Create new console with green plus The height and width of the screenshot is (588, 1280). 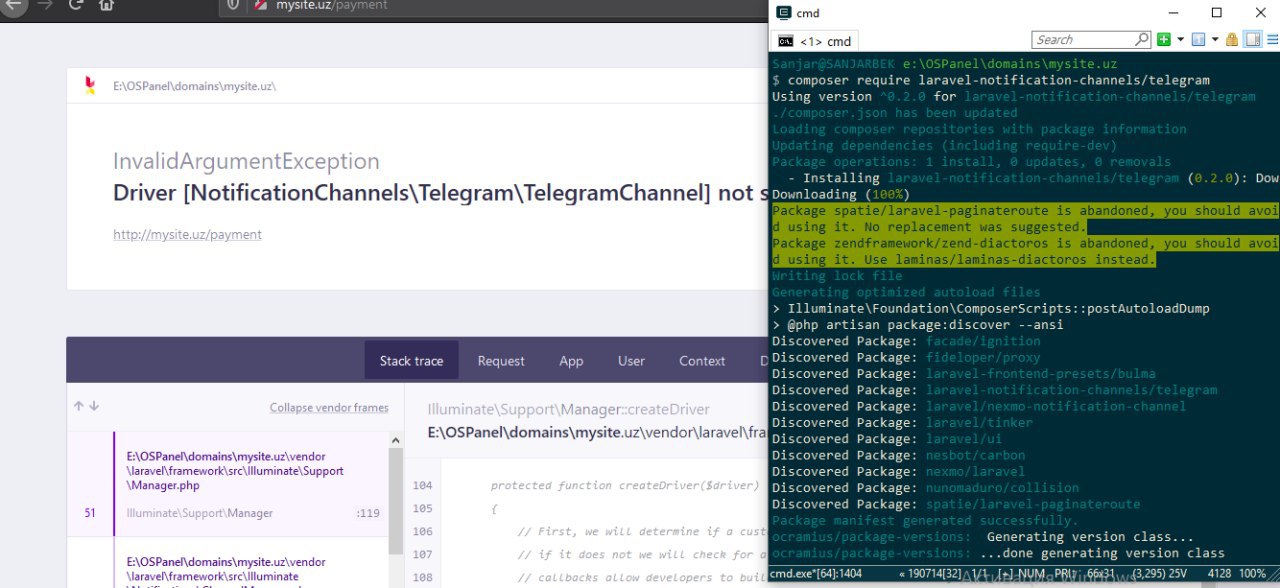coord(1164,40)
